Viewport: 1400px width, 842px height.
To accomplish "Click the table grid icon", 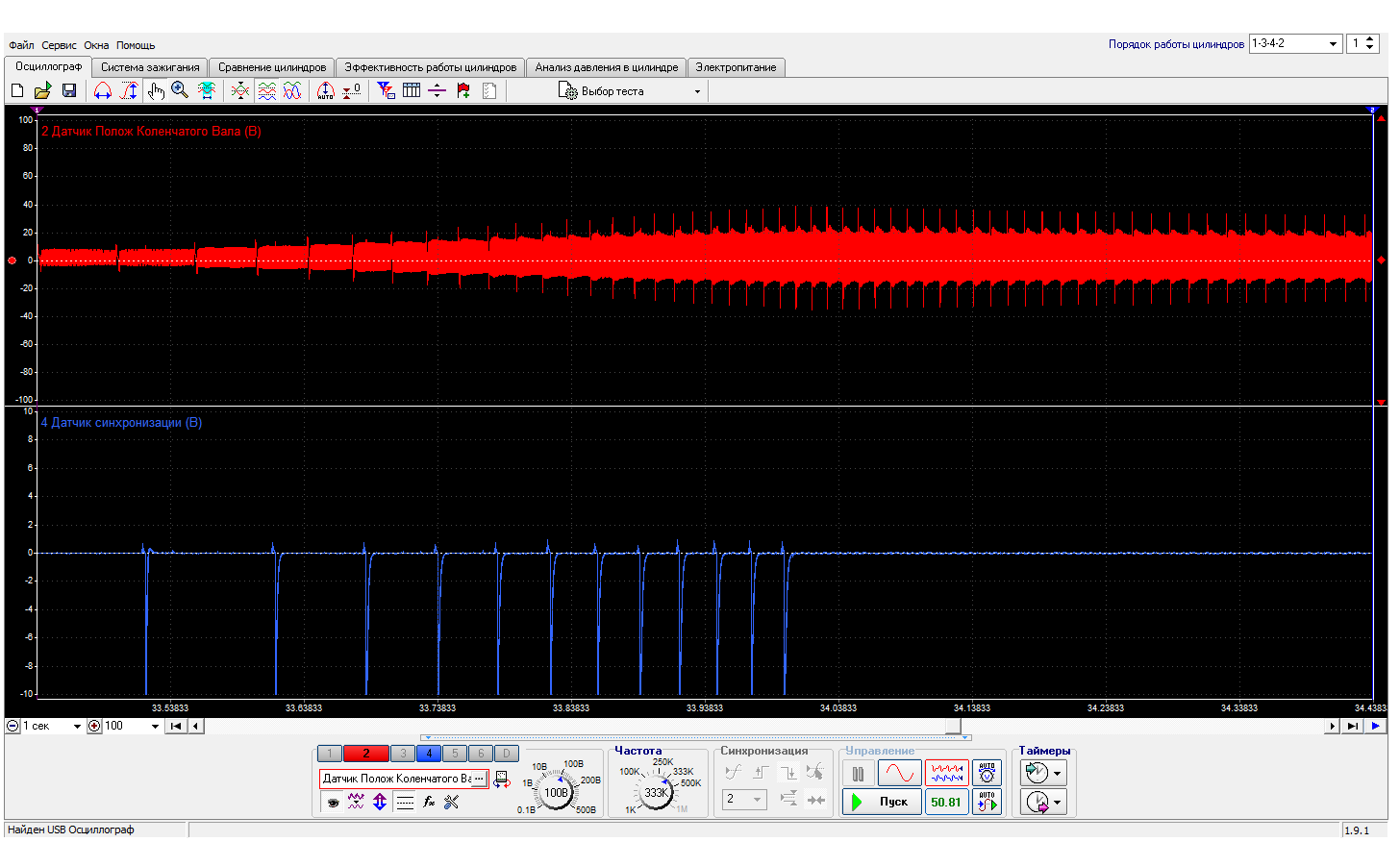I will point(412,90).
